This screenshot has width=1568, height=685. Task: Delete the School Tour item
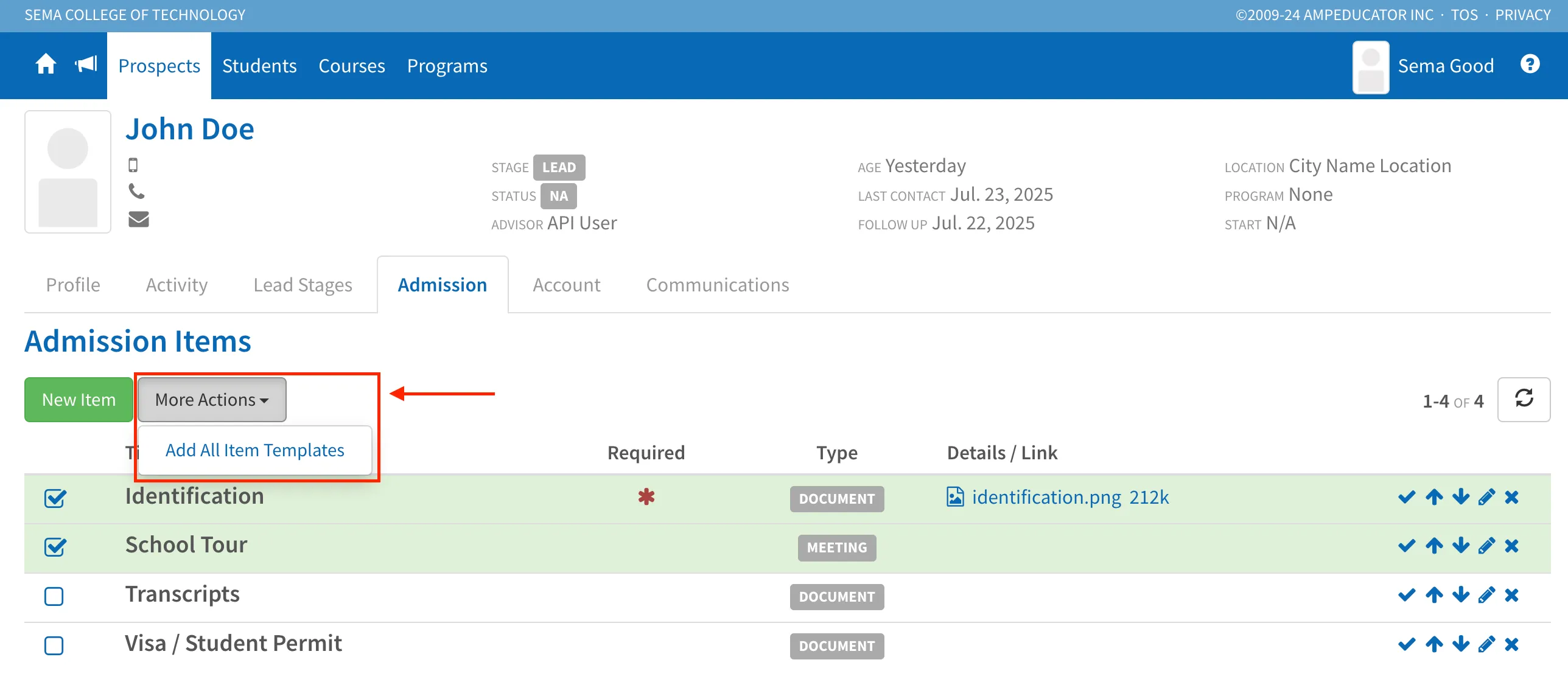1511,546
